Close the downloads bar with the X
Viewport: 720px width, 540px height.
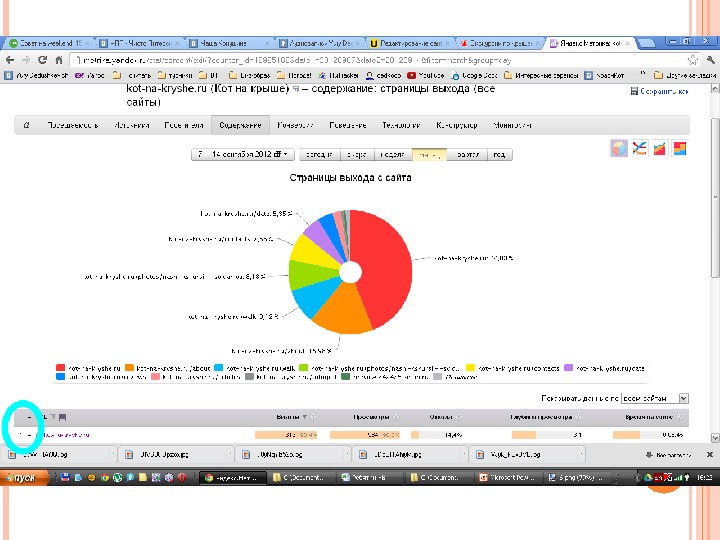pos(709,455)
